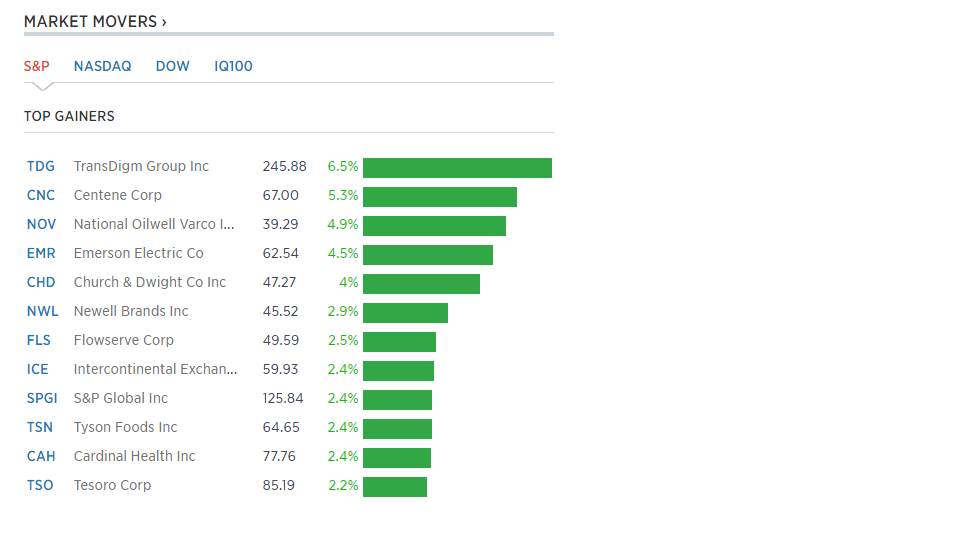Open the IQ100 tab

coord(233,66)
